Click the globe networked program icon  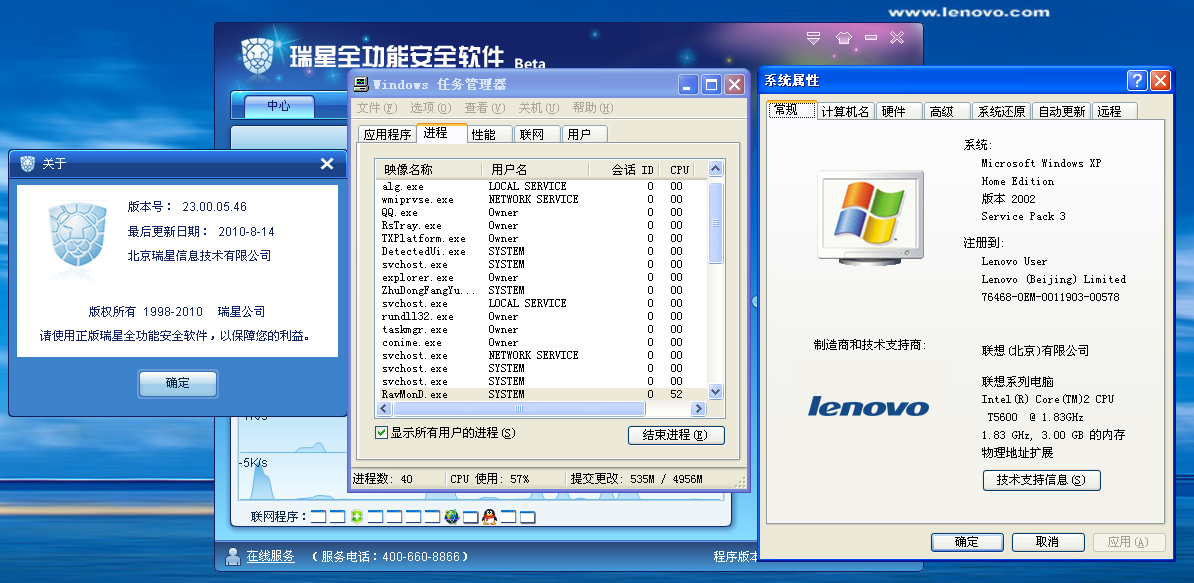pyautogui.click(x=452, y=518)
